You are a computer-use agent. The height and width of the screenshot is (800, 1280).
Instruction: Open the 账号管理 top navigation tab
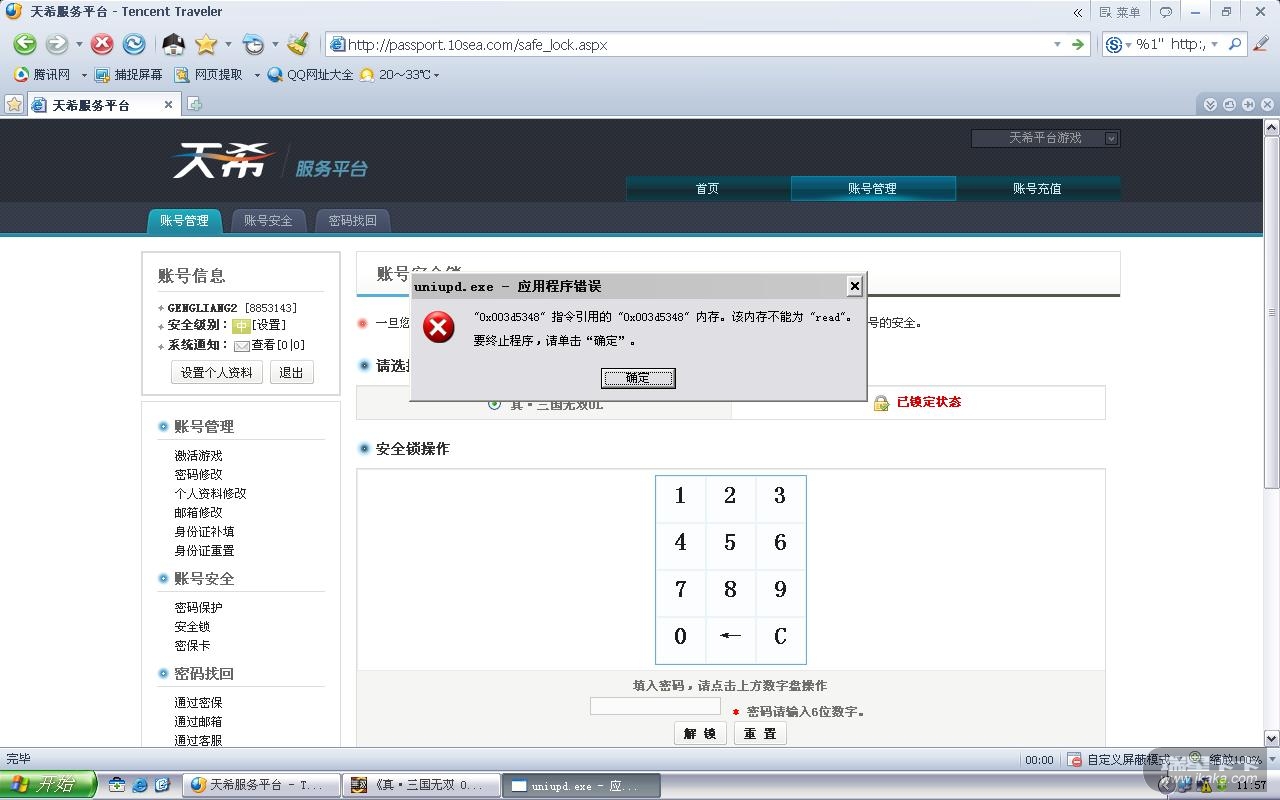click(872, 188)
